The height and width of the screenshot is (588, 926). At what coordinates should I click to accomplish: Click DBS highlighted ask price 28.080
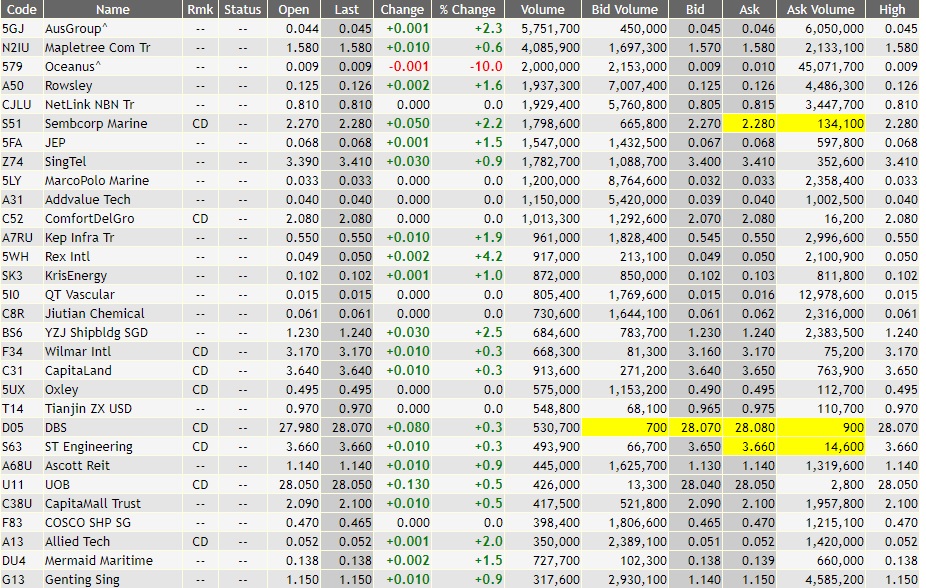tap(749, 427)
